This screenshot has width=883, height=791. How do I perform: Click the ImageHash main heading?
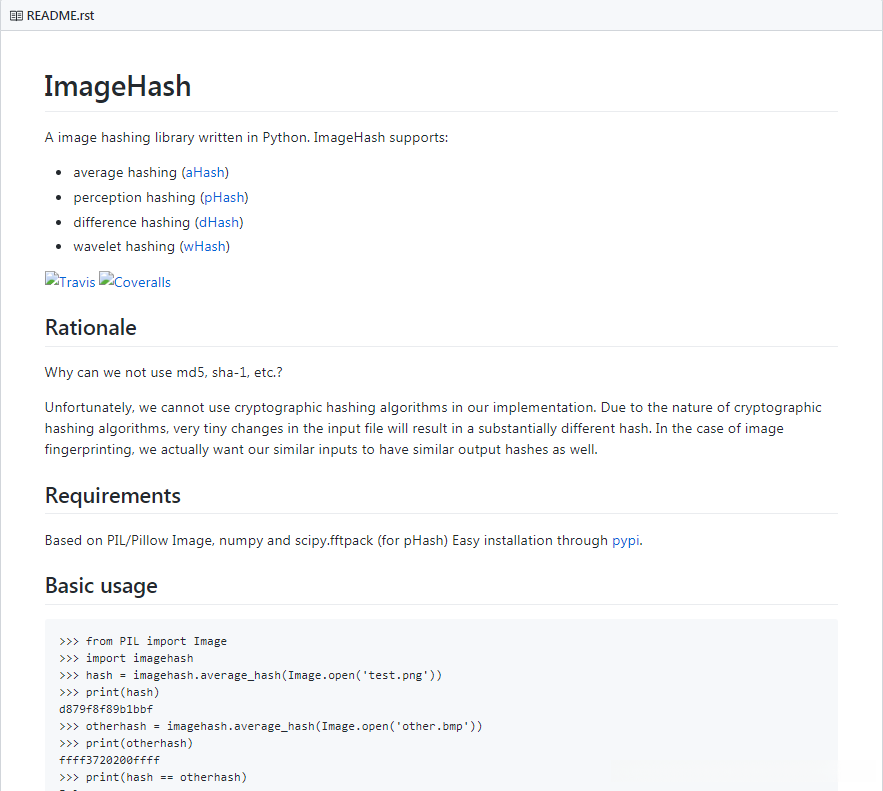[117, 87]
